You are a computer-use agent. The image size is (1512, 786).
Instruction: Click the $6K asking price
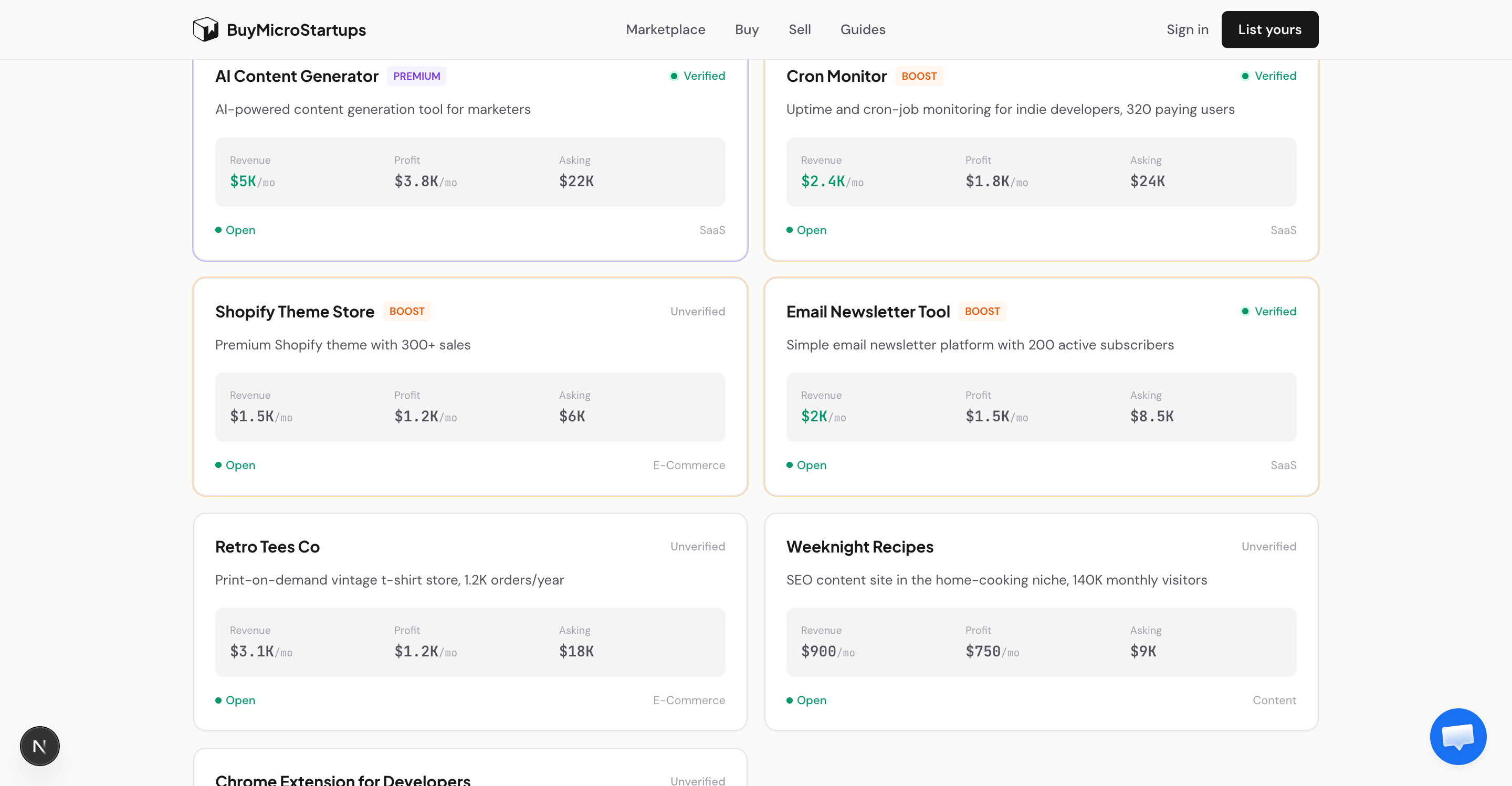click(572, 417)
